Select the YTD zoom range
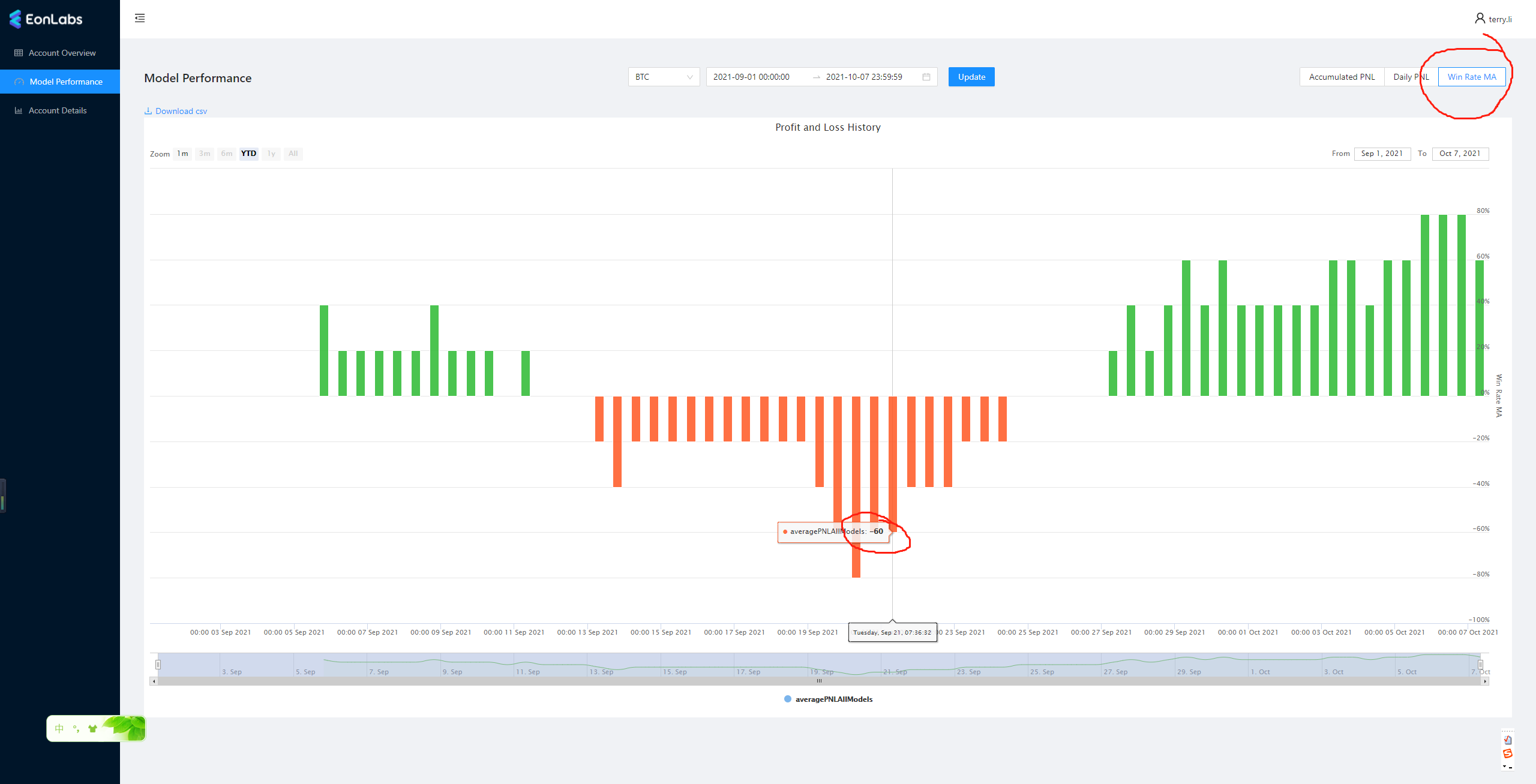The height and width of the screenshot is (784, 1536). click(248, 154)
